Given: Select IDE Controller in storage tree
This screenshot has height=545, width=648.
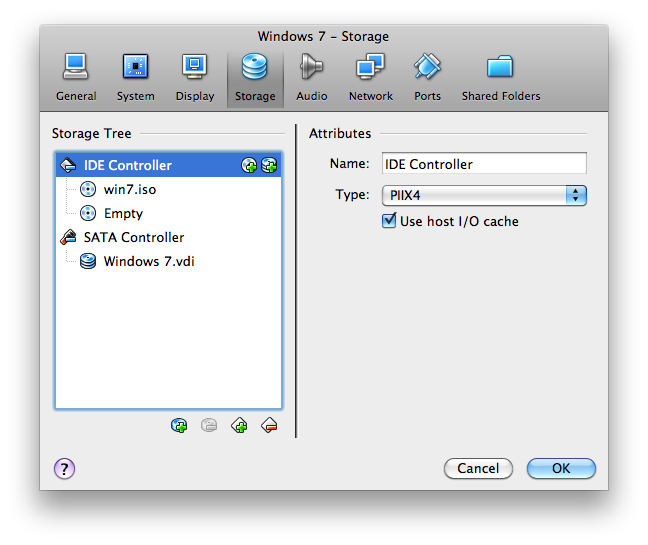Looking at the screenshot, I should point(169,165).
